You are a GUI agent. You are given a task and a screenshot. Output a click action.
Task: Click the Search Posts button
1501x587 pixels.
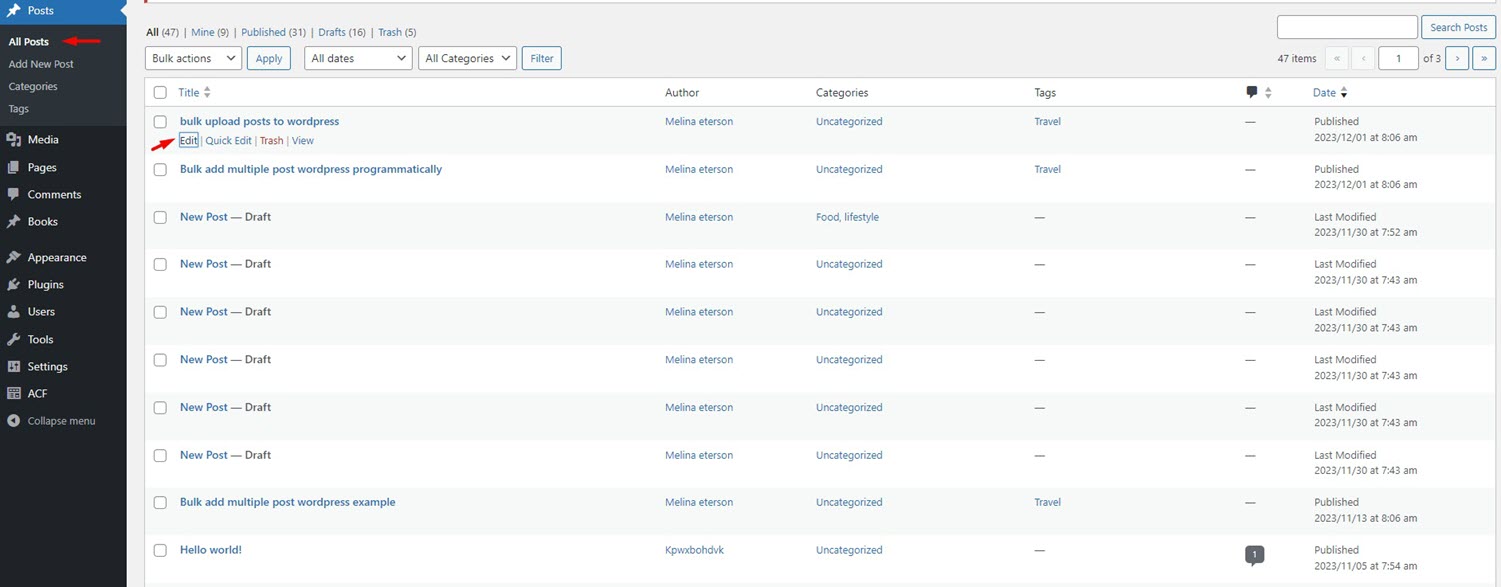(x=1459, y=27)
